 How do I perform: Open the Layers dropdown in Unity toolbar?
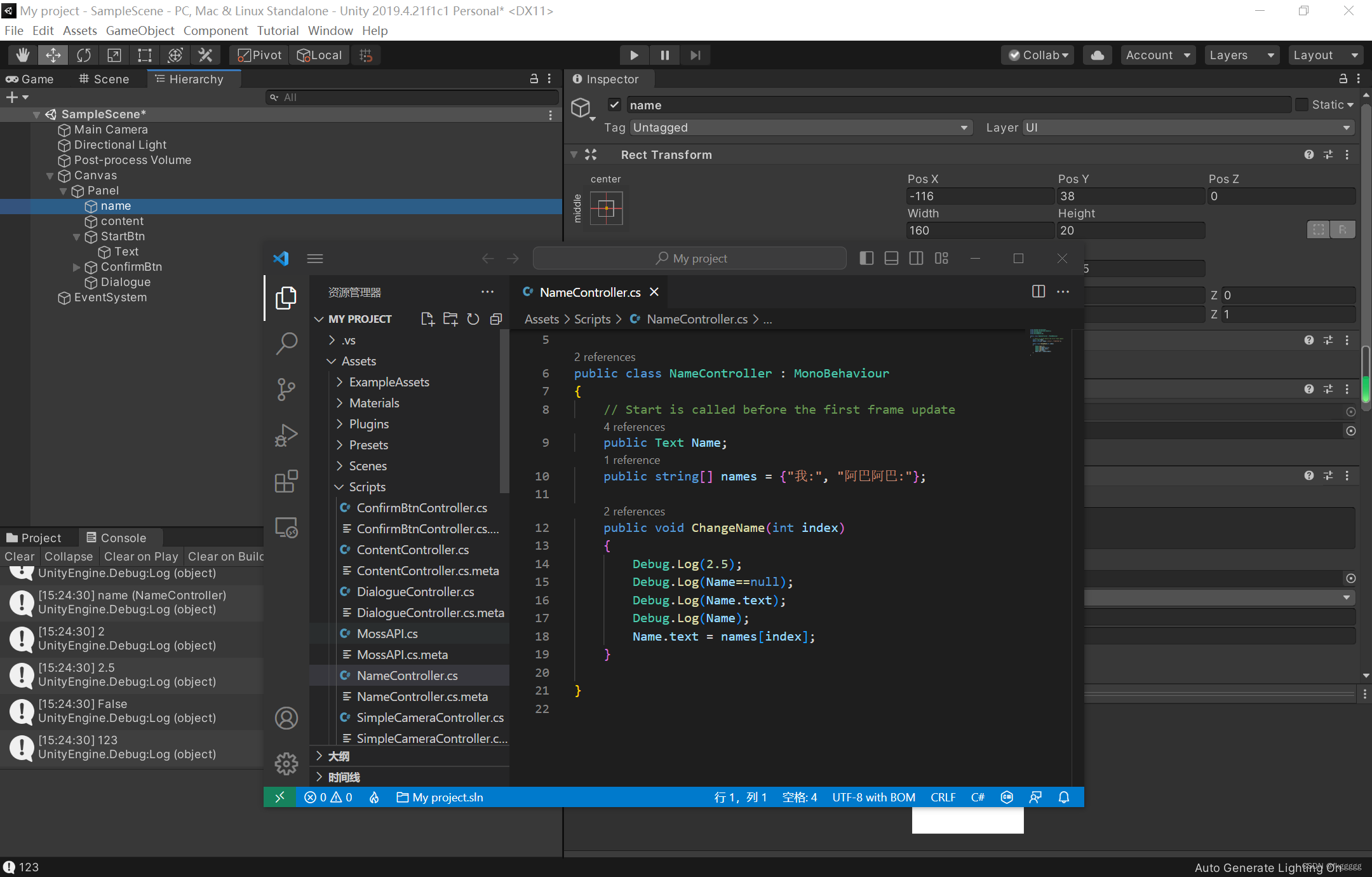[1242, 55]
